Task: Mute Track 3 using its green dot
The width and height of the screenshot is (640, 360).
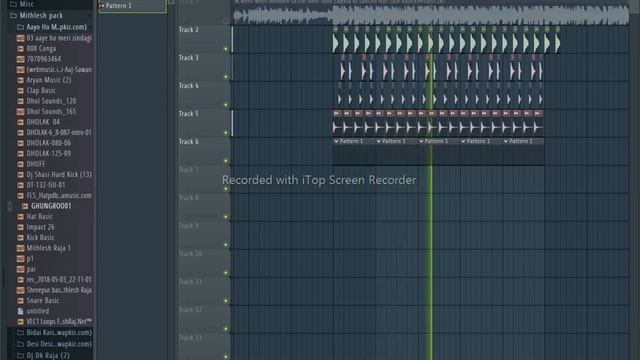Action: point(226,77)
